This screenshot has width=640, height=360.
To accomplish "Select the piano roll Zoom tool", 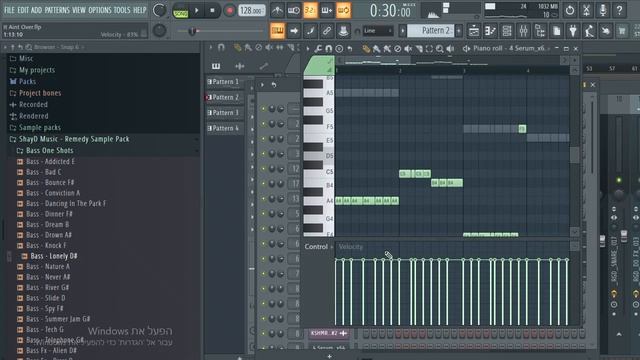I will 440,49.
